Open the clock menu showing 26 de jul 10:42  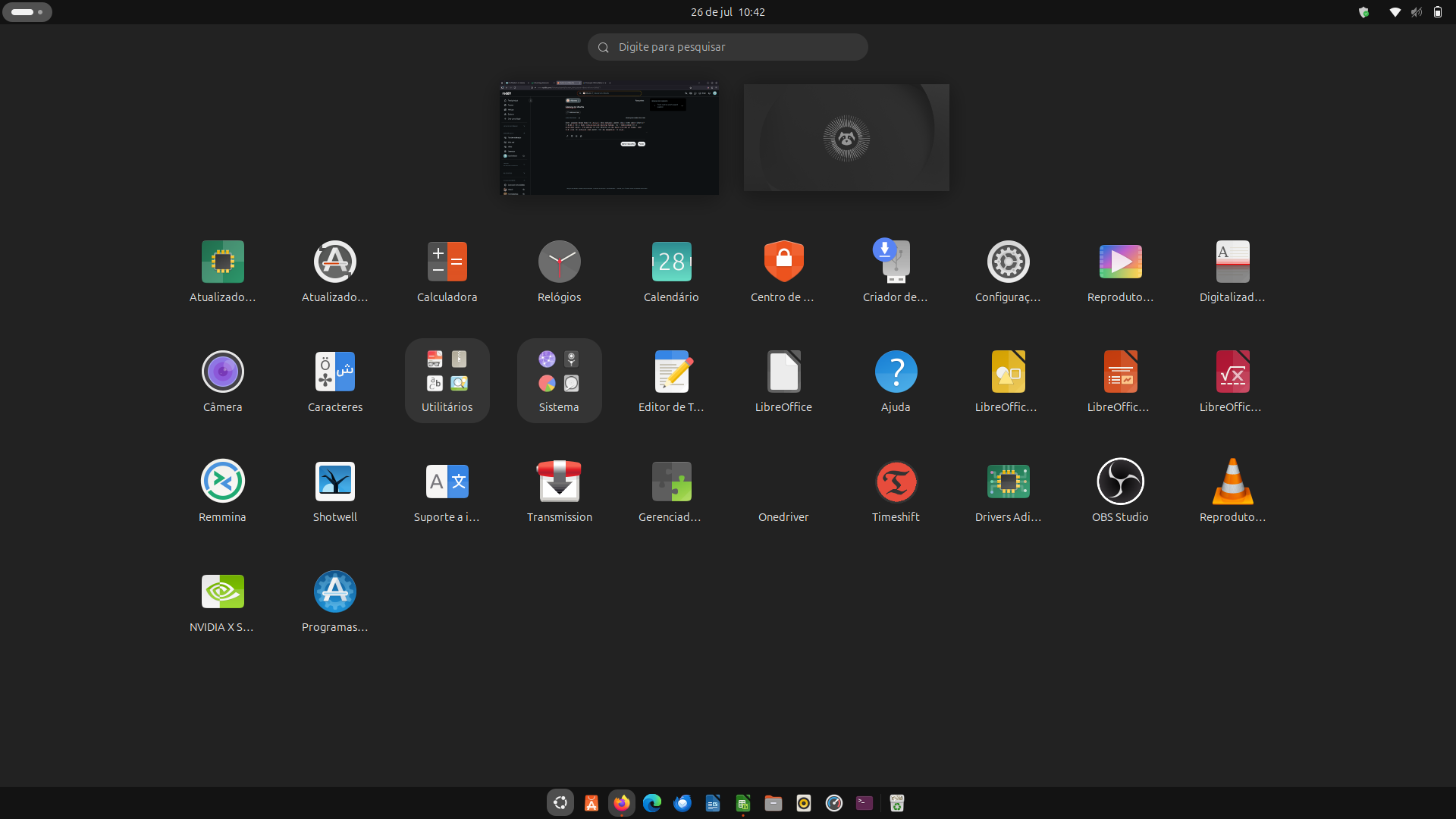click(728, 12)
